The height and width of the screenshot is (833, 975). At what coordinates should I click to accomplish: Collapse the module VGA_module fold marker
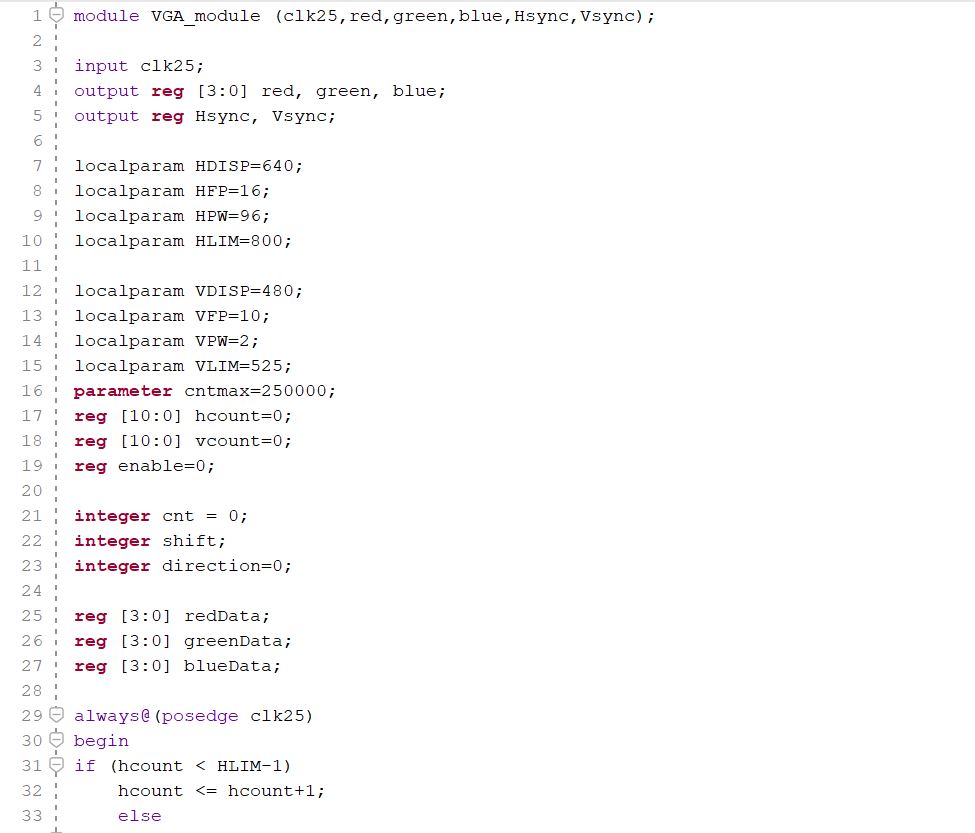click(56, 16)
